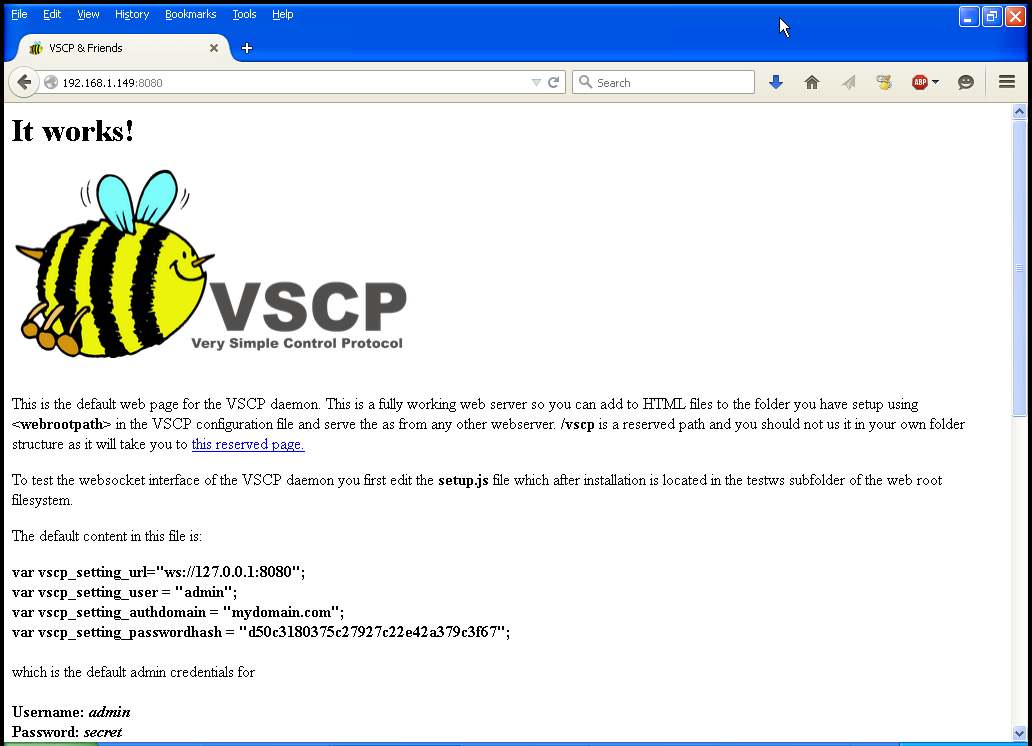The width and height of the screenshot is (1032, 746).
Task: Select the VSCP & Friends tab
Action: tap(110, 48)
